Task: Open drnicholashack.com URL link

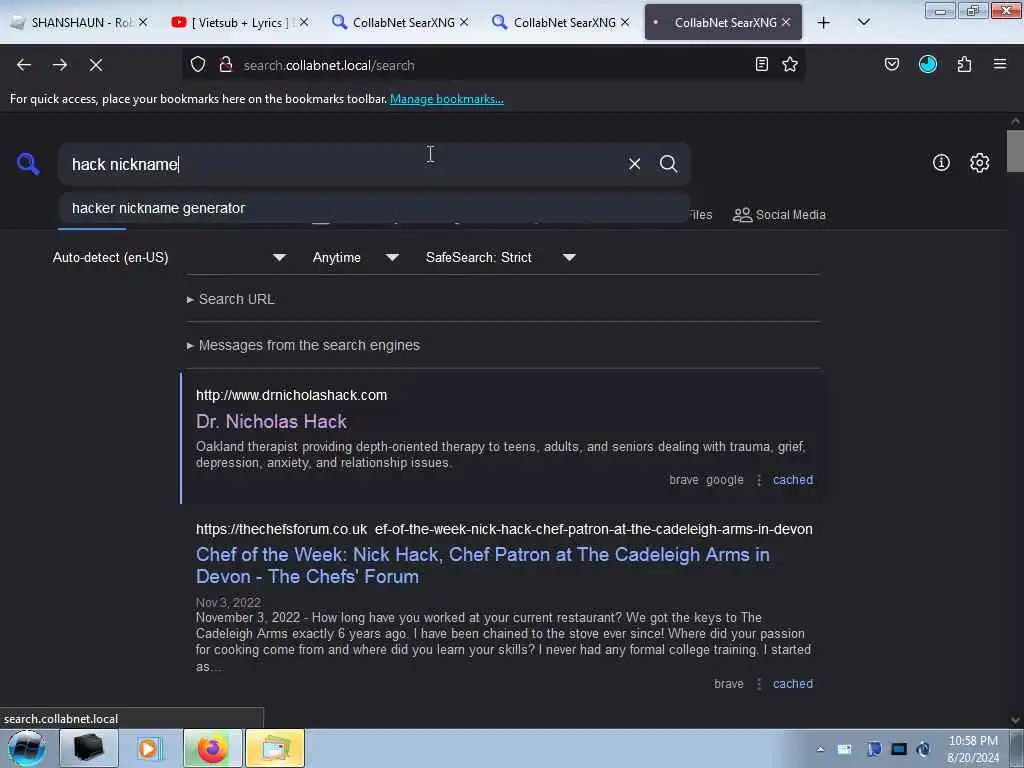Action: pyautogui.click(x=291, y=395)
